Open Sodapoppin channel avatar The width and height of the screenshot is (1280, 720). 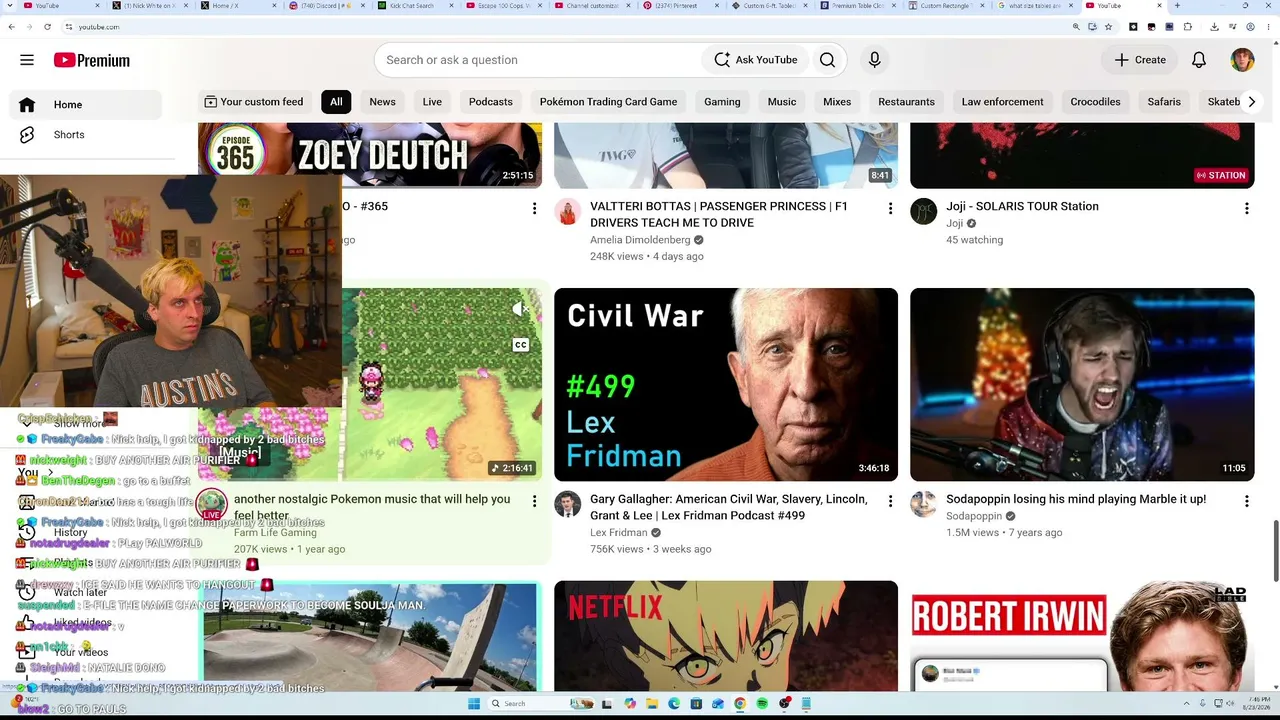pos(924,504)
